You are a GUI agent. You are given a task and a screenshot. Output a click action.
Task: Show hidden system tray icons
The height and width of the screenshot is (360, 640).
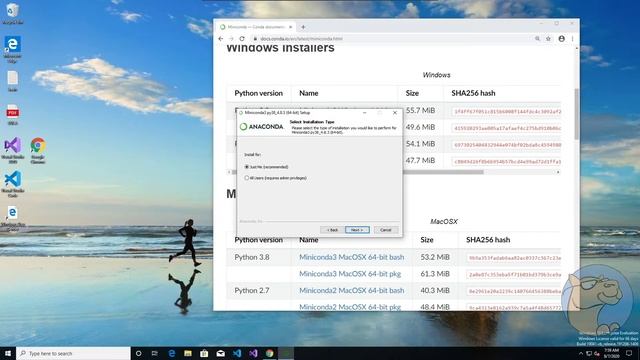point(581,353)
